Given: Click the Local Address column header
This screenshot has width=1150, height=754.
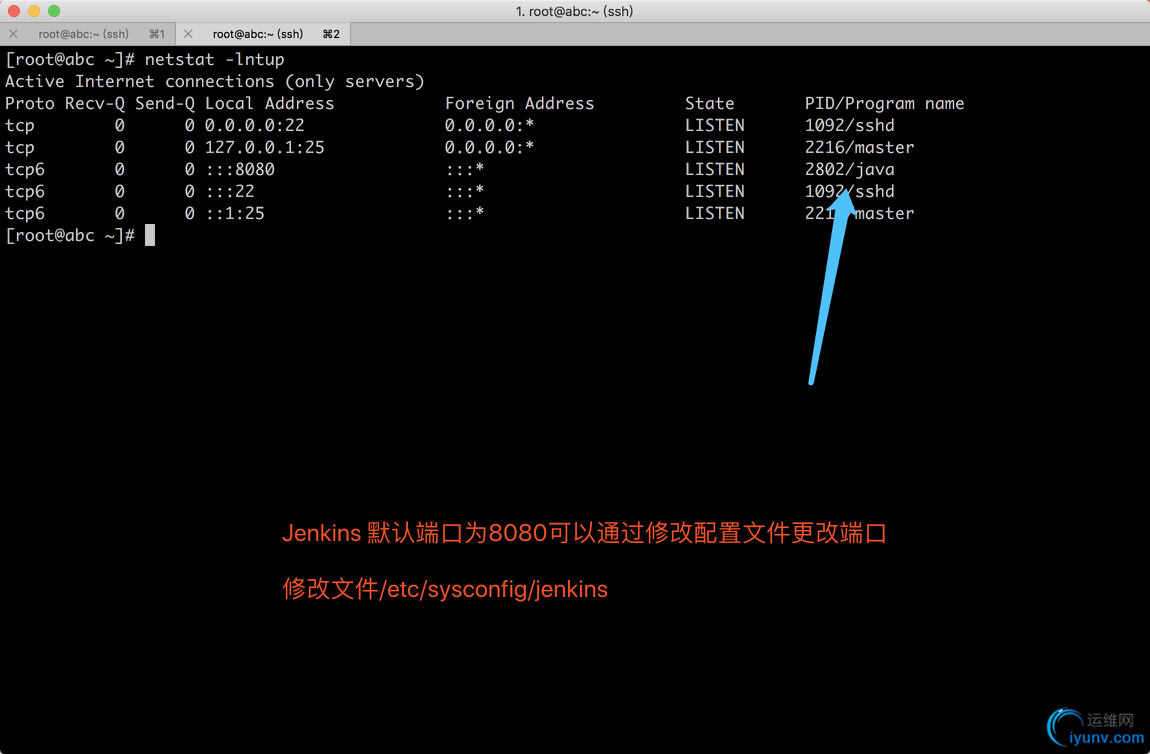Looking at the screenshot, I should 269,103.
